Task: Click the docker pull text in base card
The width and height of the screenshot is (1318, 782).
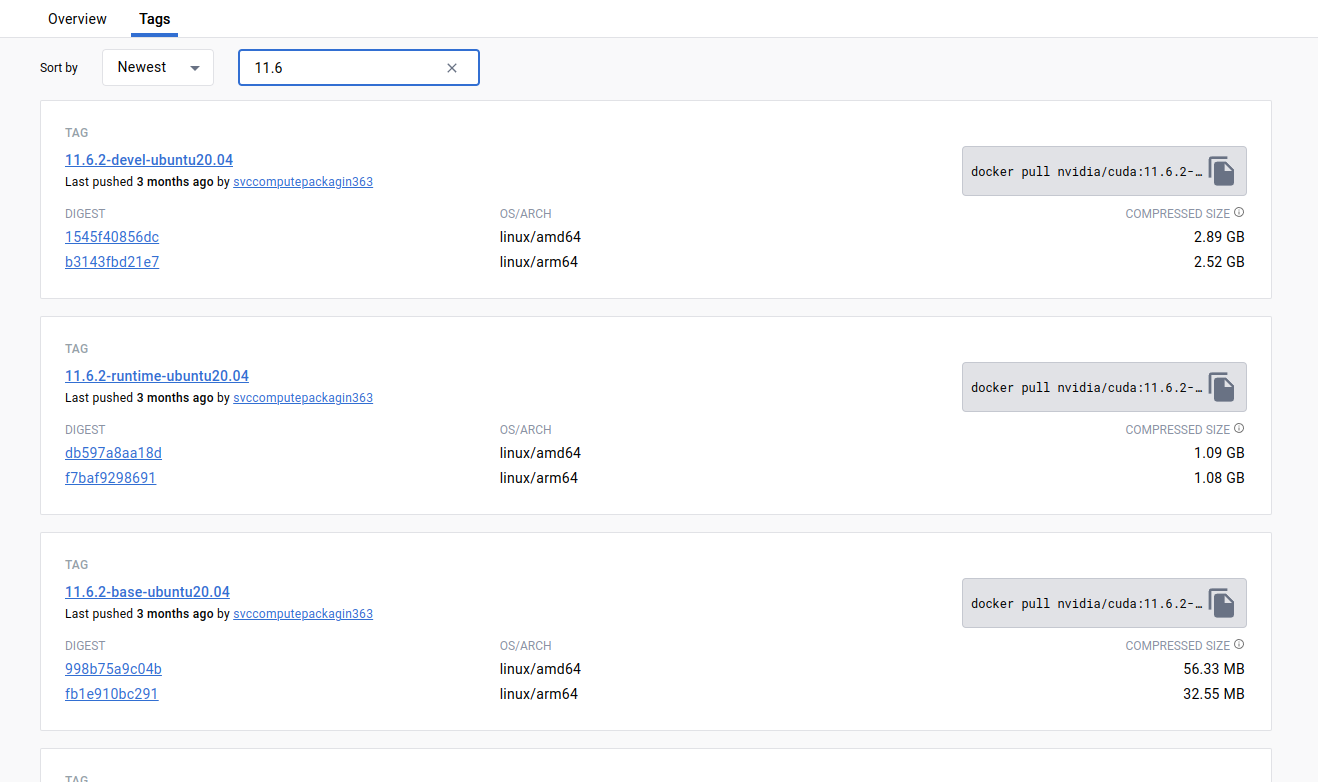Action: coord(1086,604)
